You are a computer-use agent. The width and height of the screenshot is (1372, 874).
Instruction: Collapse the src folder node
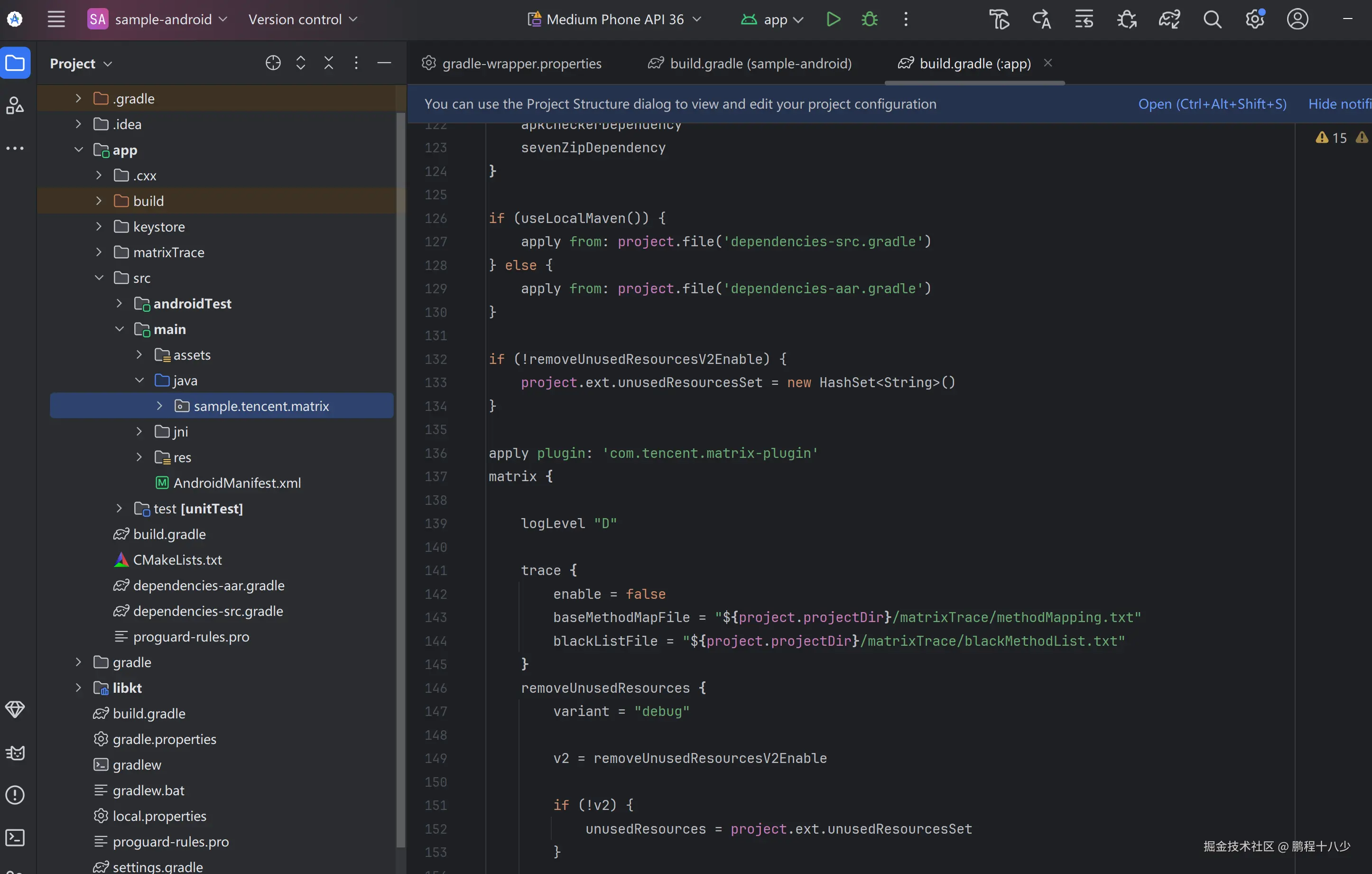[99, 278]
